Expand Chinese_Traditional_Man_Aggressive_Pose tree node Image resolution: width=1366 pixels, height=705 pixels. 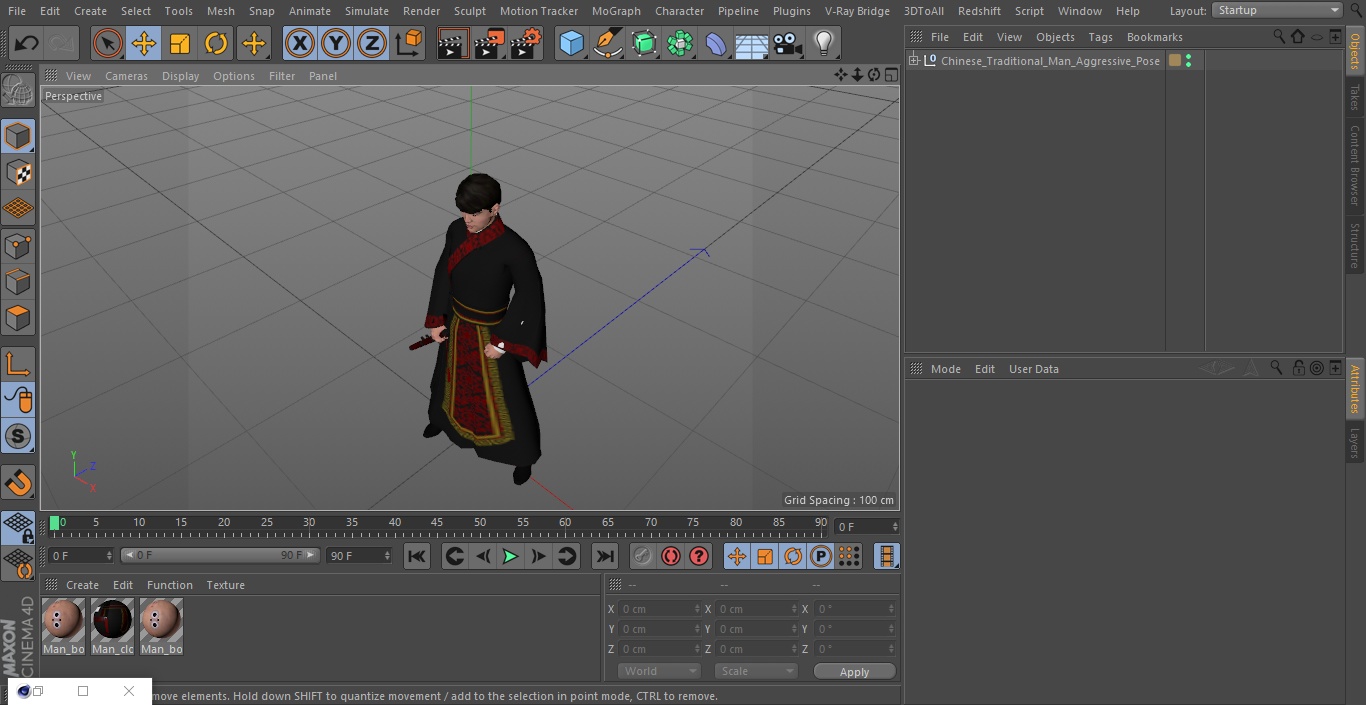tap(913, 61)
